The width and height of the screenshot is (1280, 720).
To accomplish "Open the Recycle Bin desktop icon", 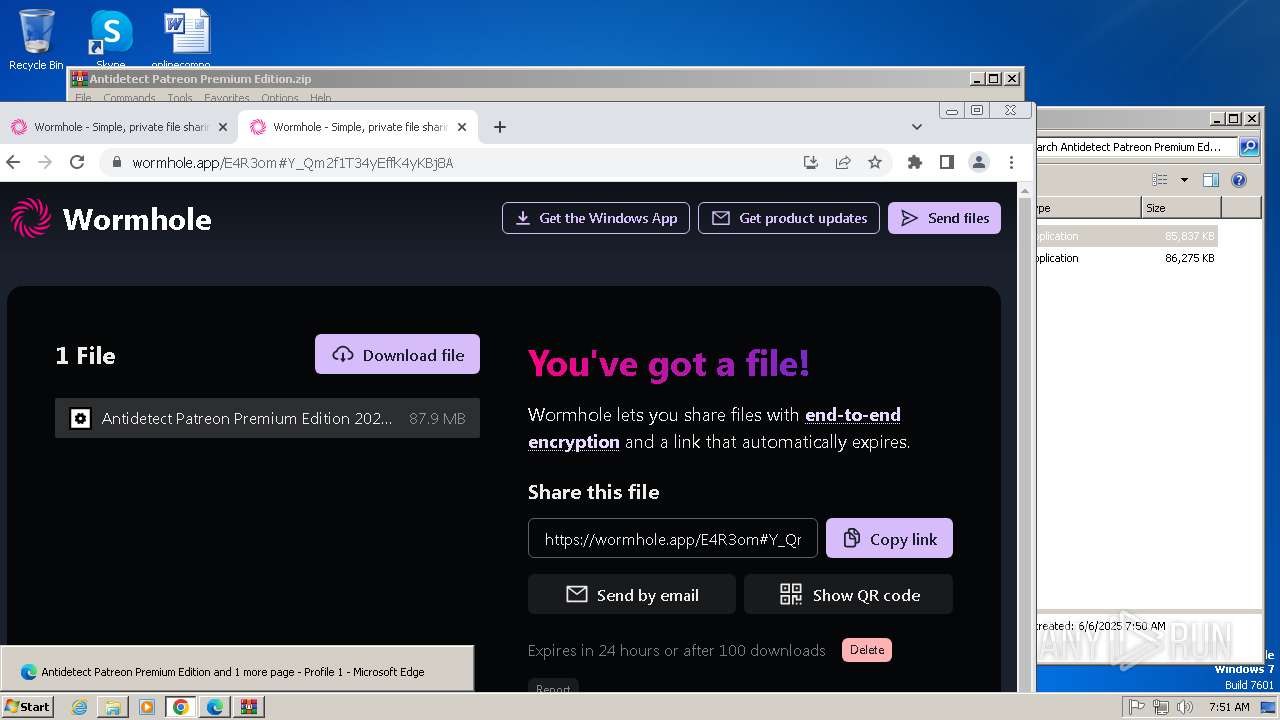I will point(36,40).
